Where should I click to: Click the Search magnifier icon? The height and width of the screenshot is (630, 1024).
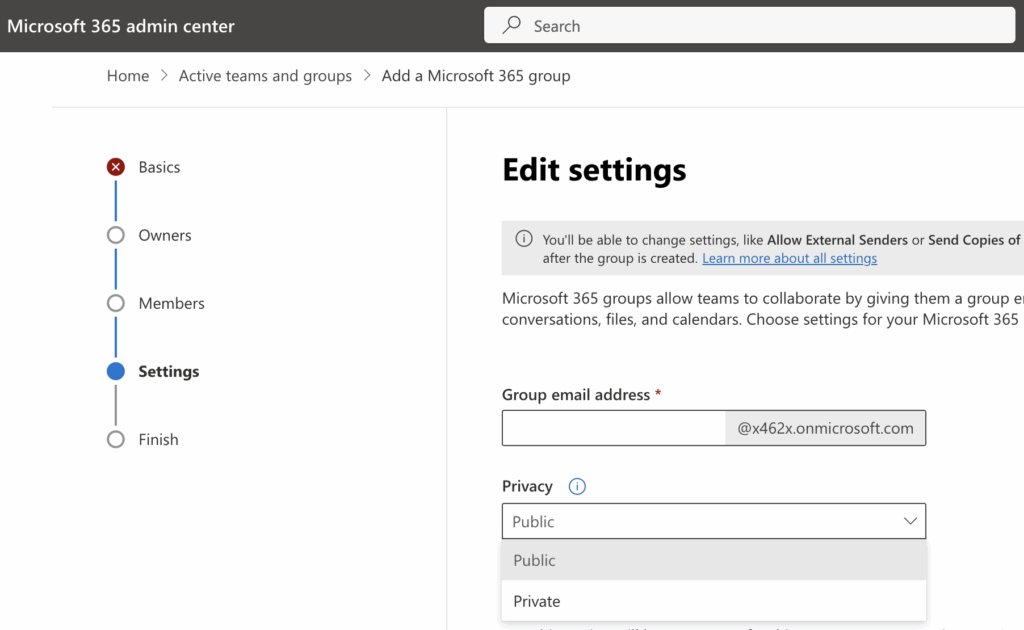coord(509,25)
